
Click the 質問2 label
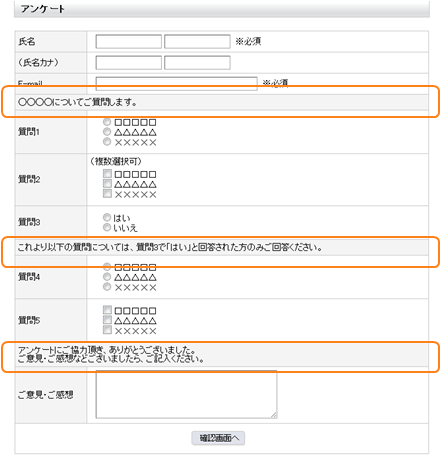click(29, 179)
